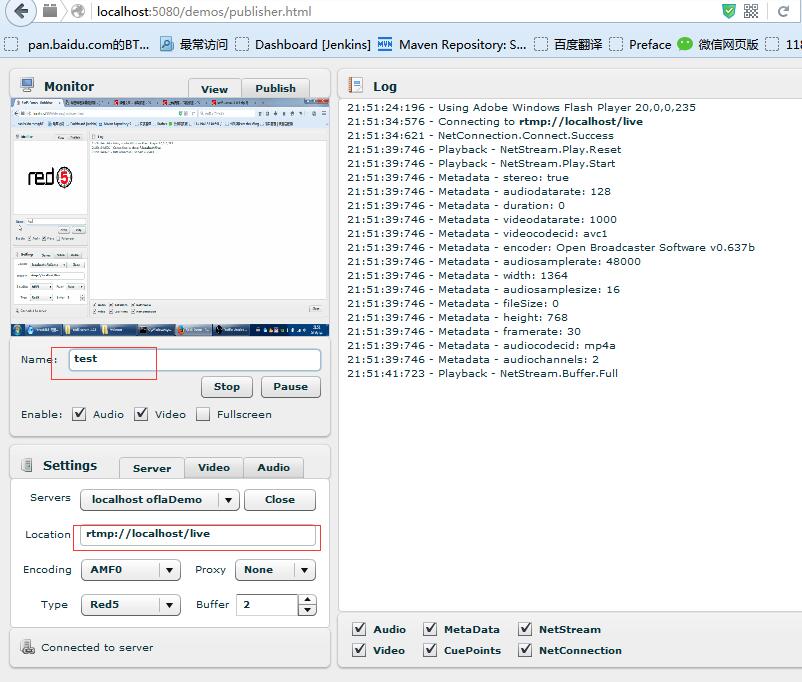Viewport: 802px width, 682px height.
Task: Toggle Video log filter checkbox
Action: (x=360, y=650)
